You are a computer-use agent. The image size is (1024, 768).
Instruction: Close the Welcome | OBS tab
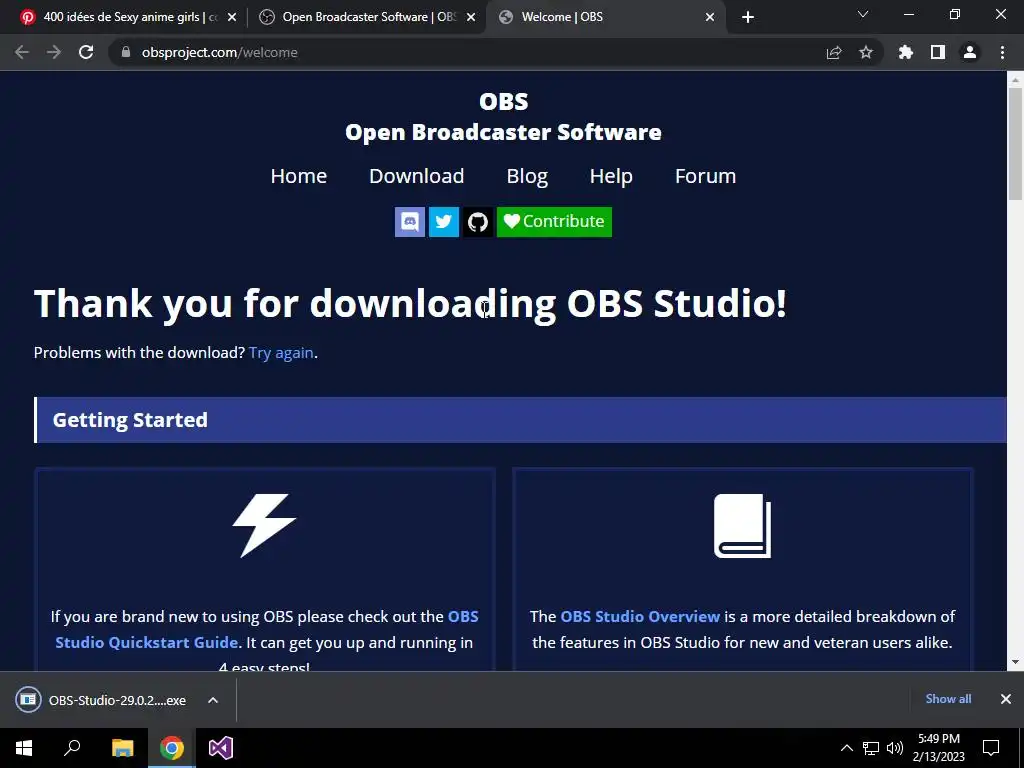point(710,18)
